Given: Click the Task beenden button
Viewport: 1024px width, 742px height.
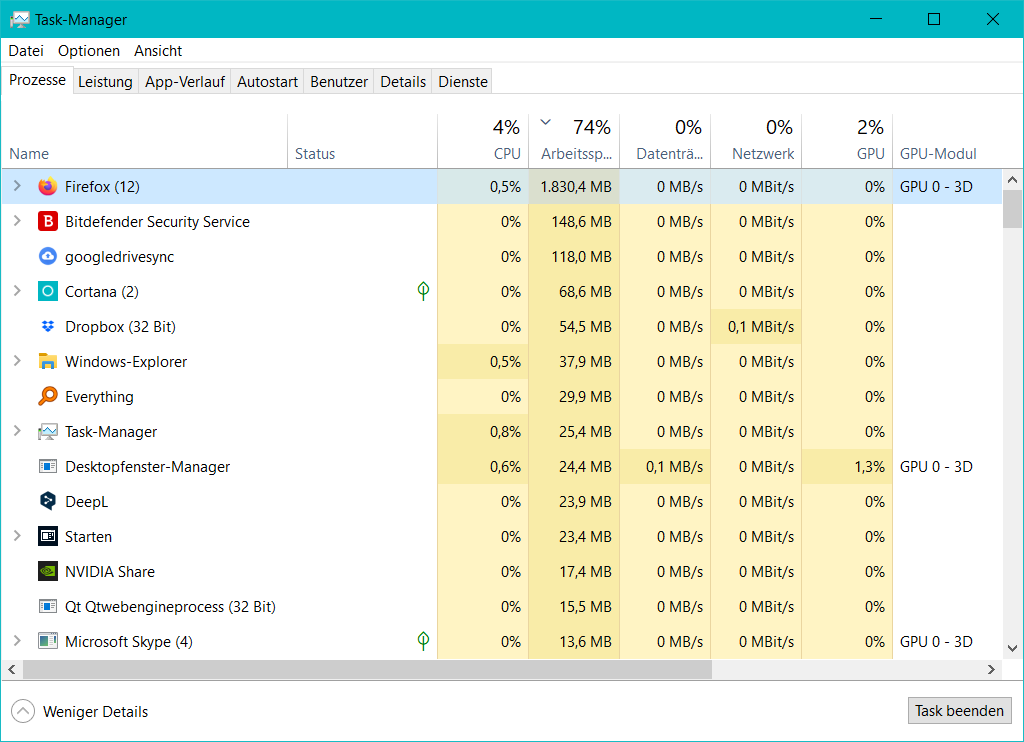Looking at the screenshot, I should 959,711.
